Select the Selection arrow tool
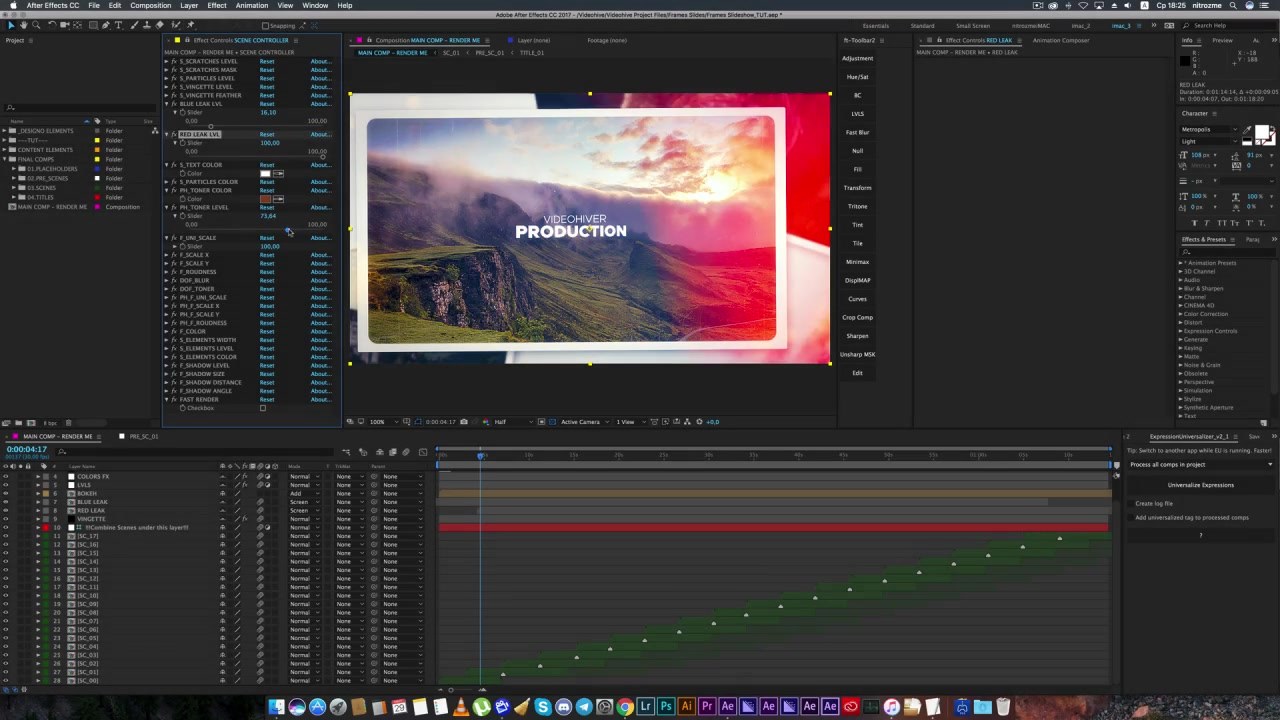 click(10, 25)
